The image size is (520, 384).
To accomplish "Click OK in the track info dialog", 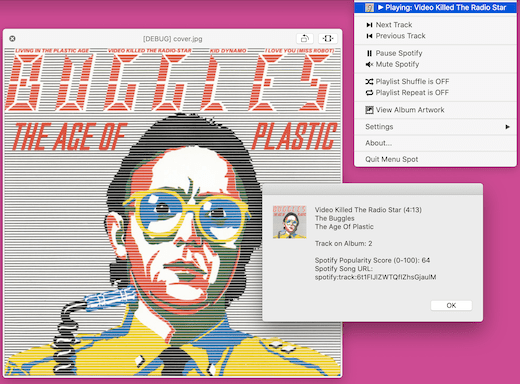I will 451,305.
